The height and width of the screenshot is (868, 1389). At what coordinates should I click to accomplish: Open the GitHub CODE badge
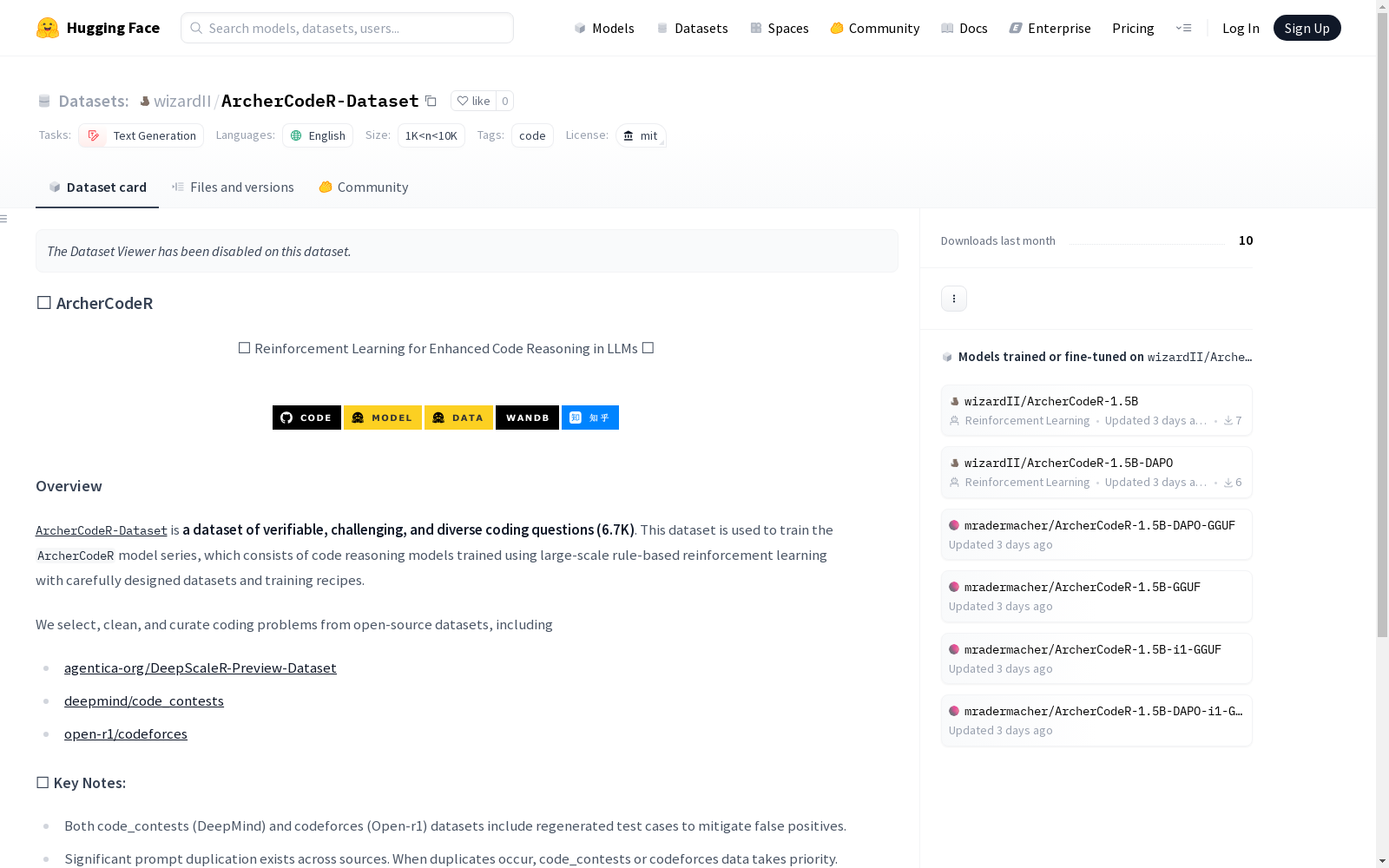click(306, 418)
